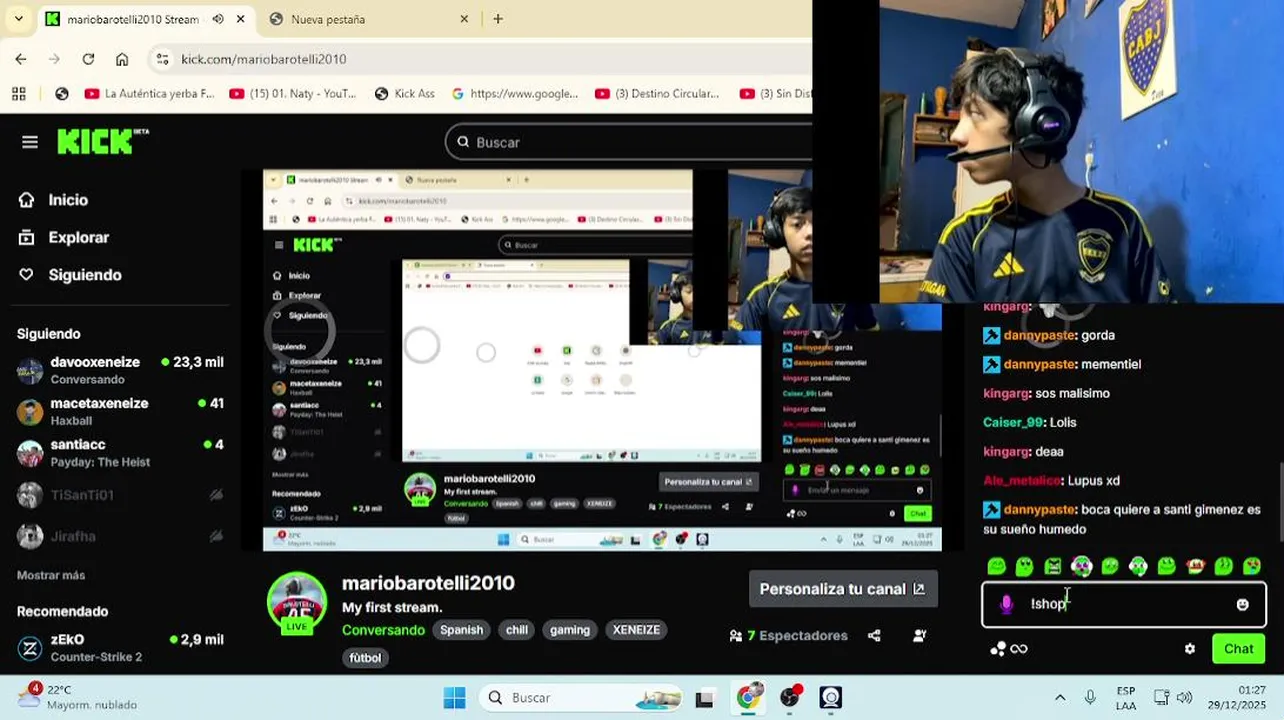Image resolution: width=1284 pixels, height=720 pixels.
Task: Select the gaming tag
Action: (x=569, y=630)
